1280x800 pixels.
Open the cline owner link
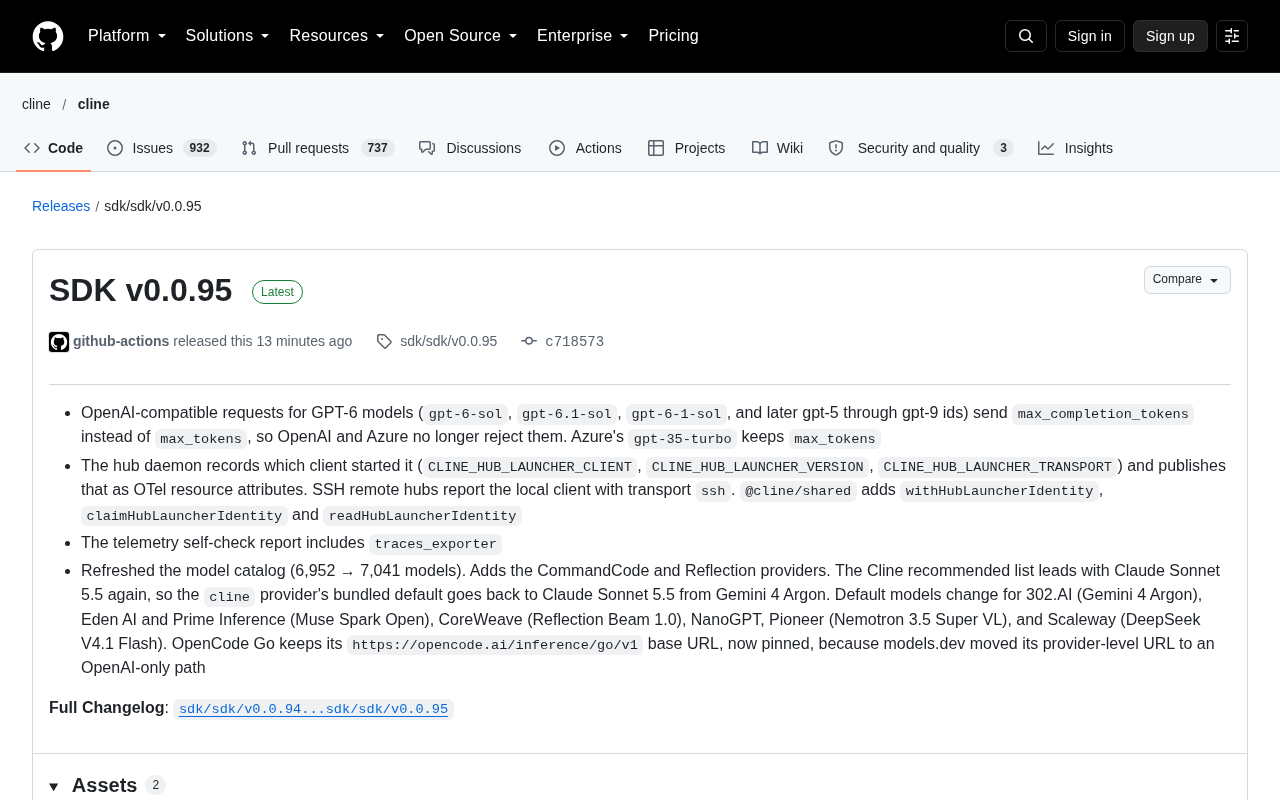coord(36,104)
